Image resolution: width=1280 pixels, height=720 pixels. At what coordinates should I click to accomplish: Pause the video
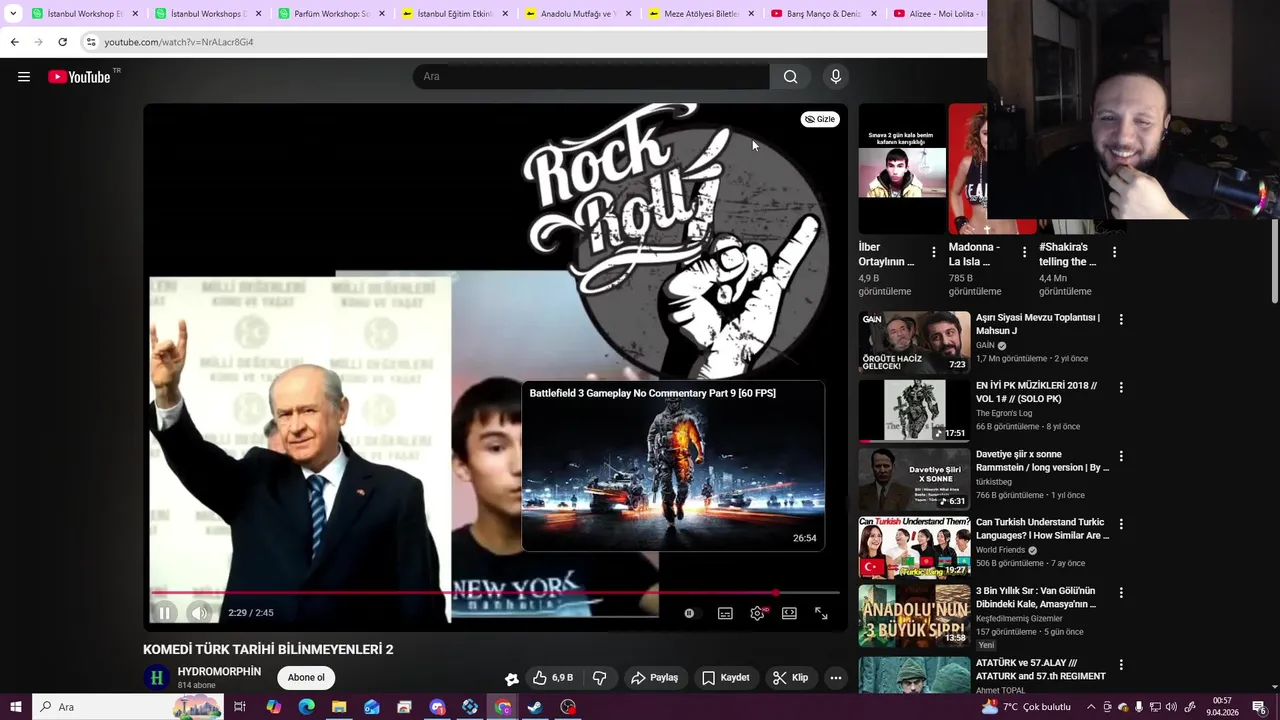click(x=165, y=613)
